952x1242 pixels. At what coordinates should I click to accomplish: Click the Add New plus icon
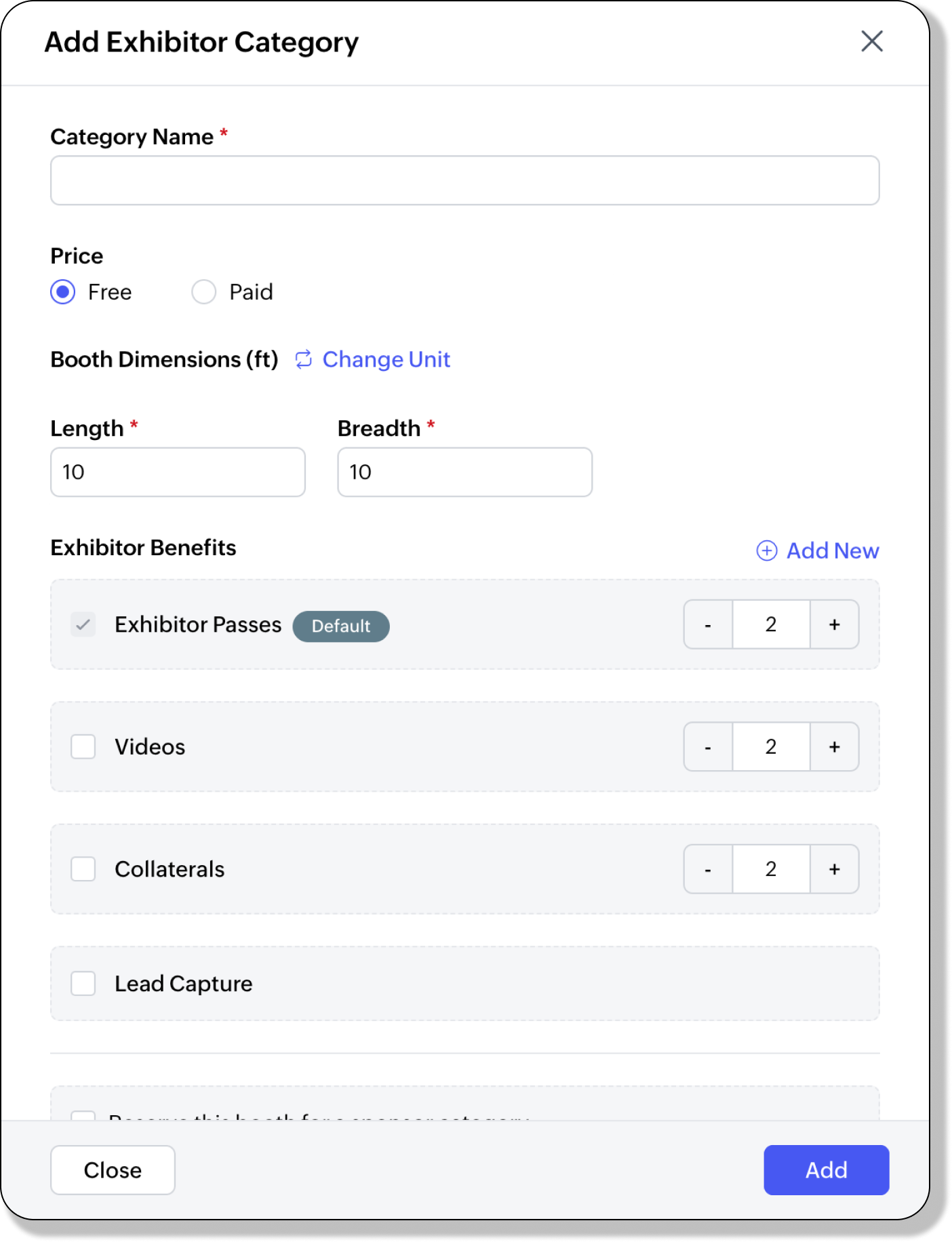click(x=766, y=550)
